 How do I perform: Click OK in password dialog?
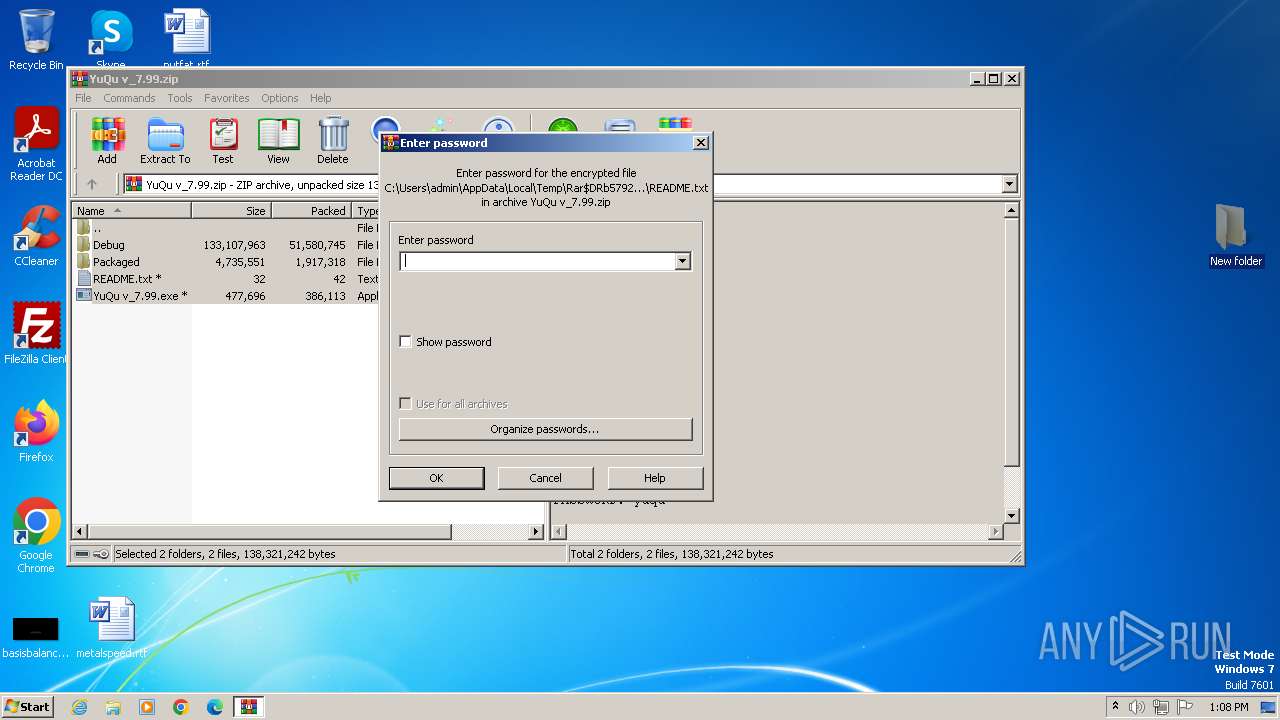pos(436,478)
